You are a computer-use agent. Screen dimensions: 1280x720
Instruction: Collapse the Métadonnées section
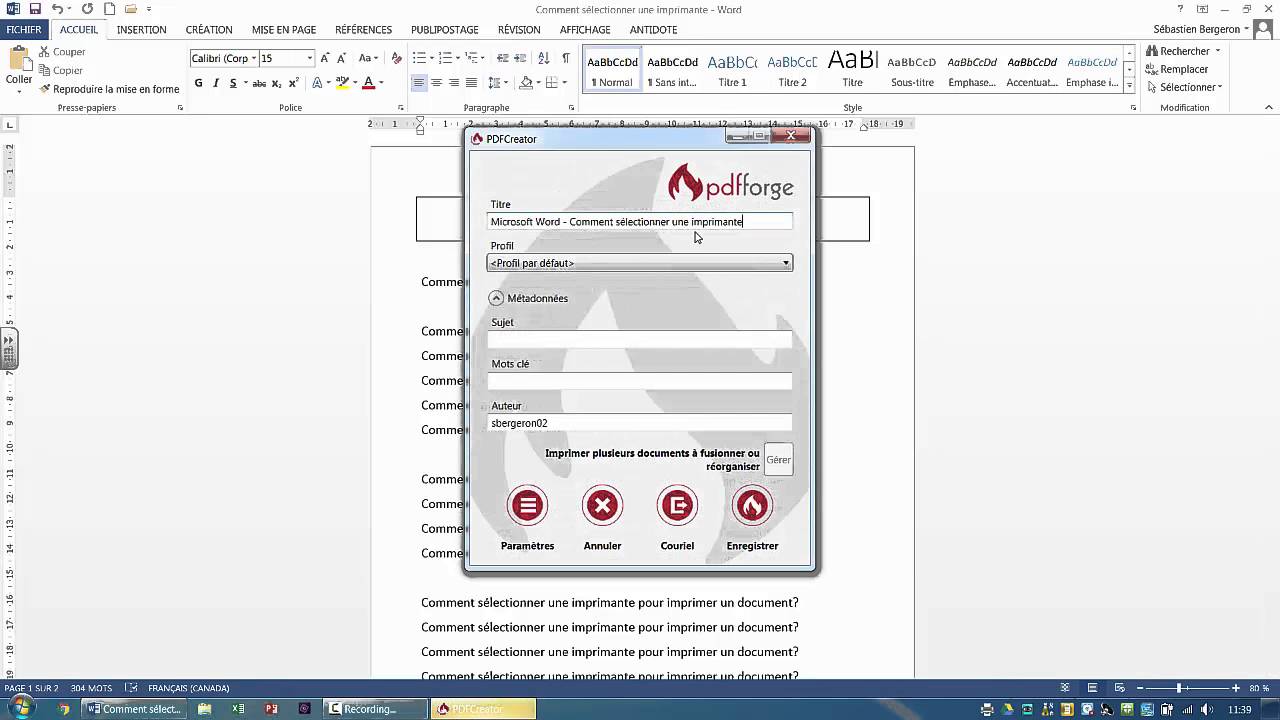coord(496,298)
